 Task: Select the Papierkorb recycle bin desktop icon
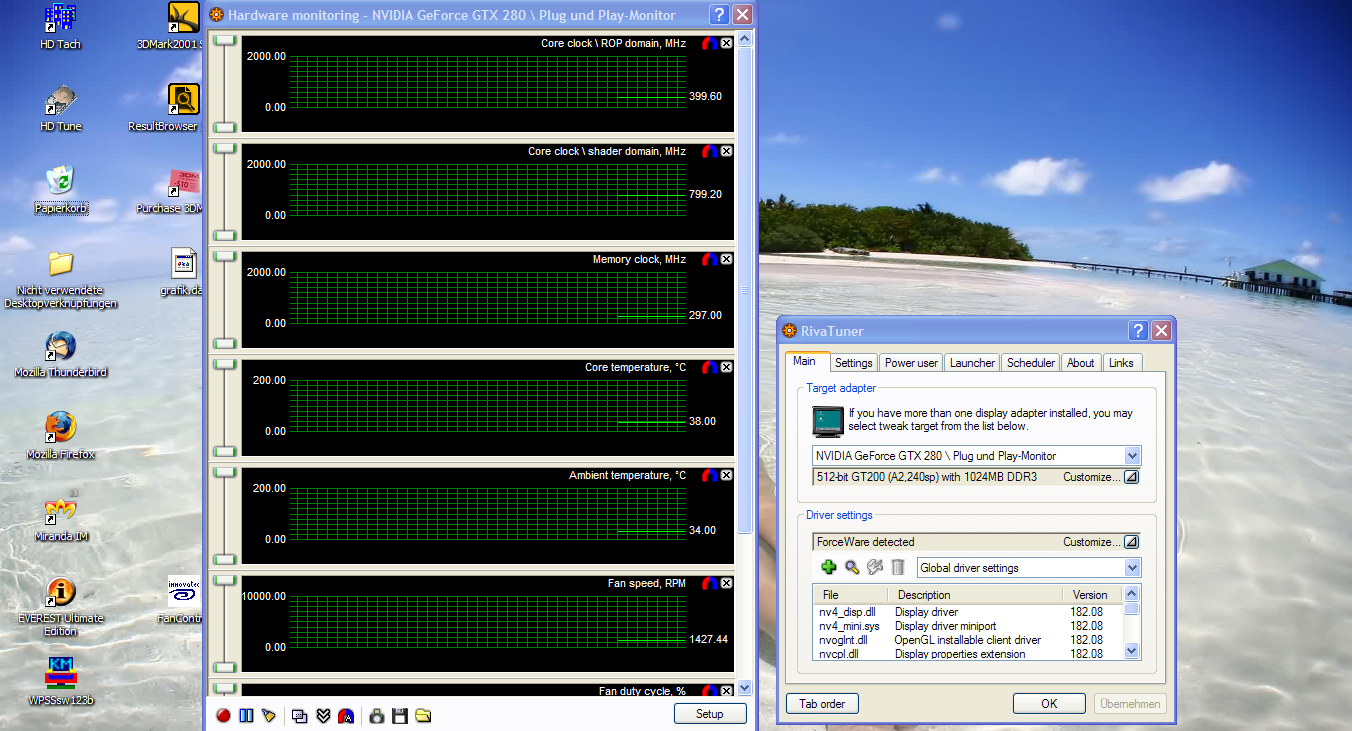pos(61,191)
